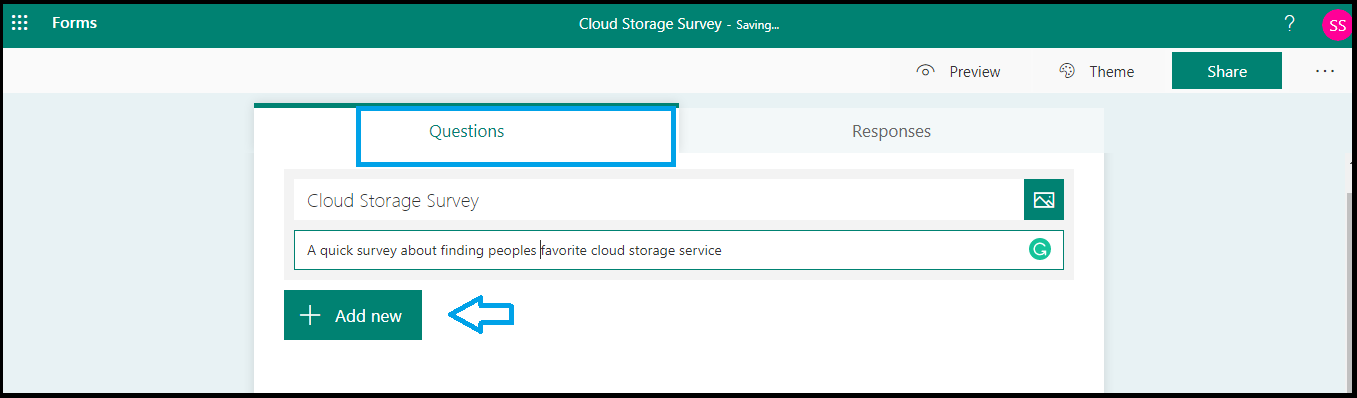Click the Preview eye icon
Viewport: 1357px width, 398px height.
point(926,71)
